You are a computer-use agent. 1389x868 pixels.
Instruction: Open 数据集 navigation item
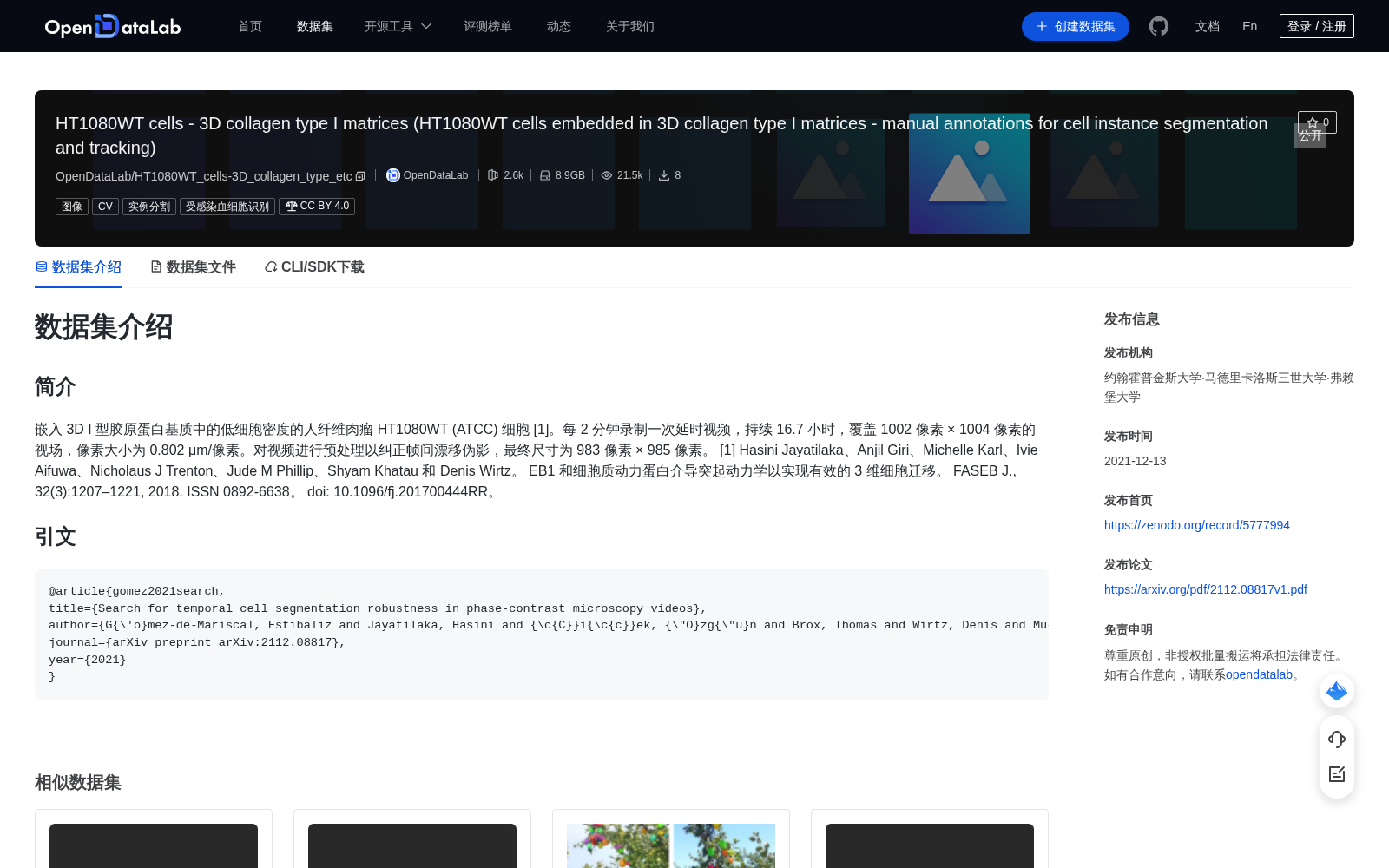[x=315, y=26]
